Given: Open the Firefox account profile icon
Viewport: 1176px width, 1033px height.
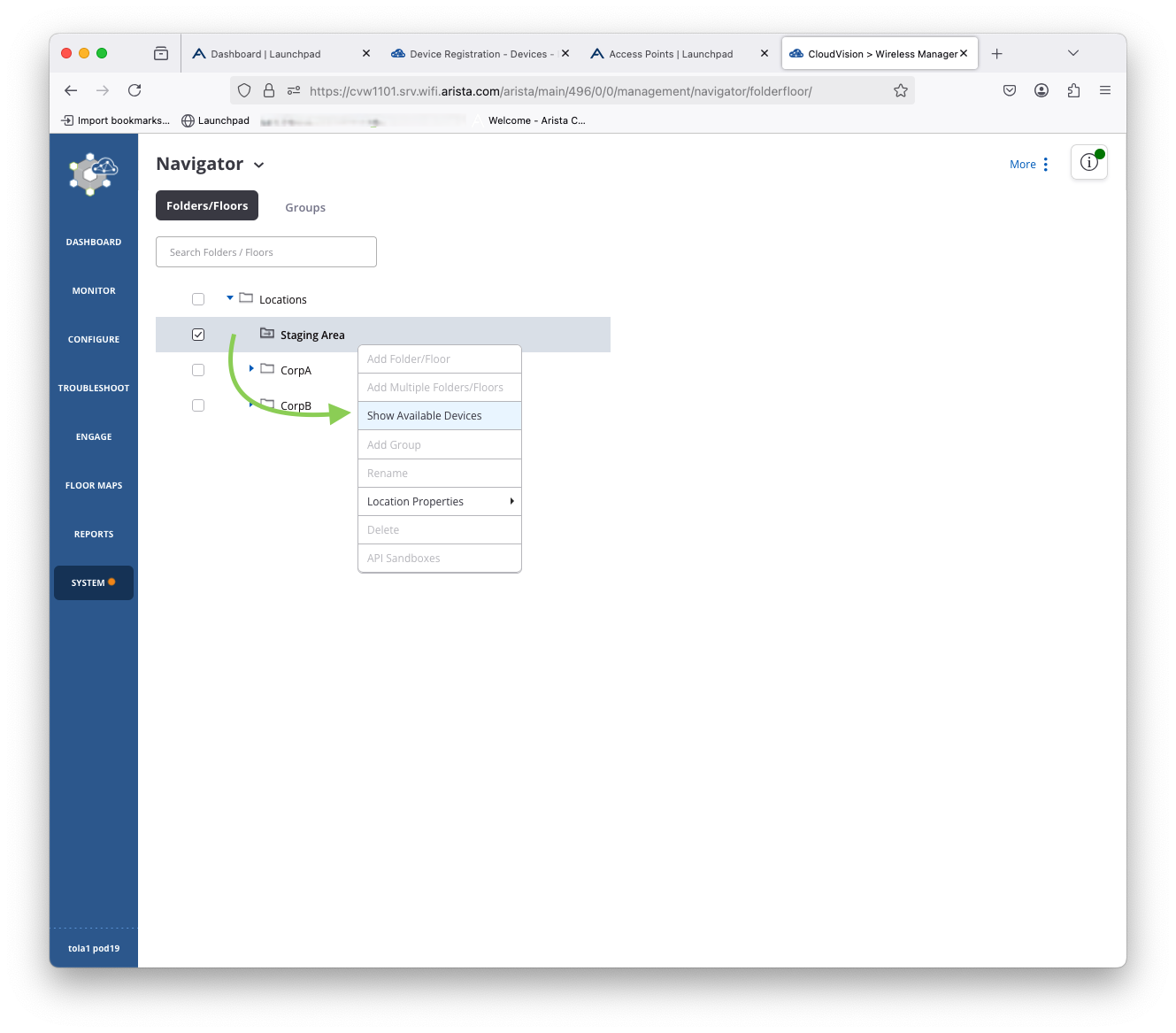Looking at the screenshot, I should pyautogui.click(x=1041, y=90).
